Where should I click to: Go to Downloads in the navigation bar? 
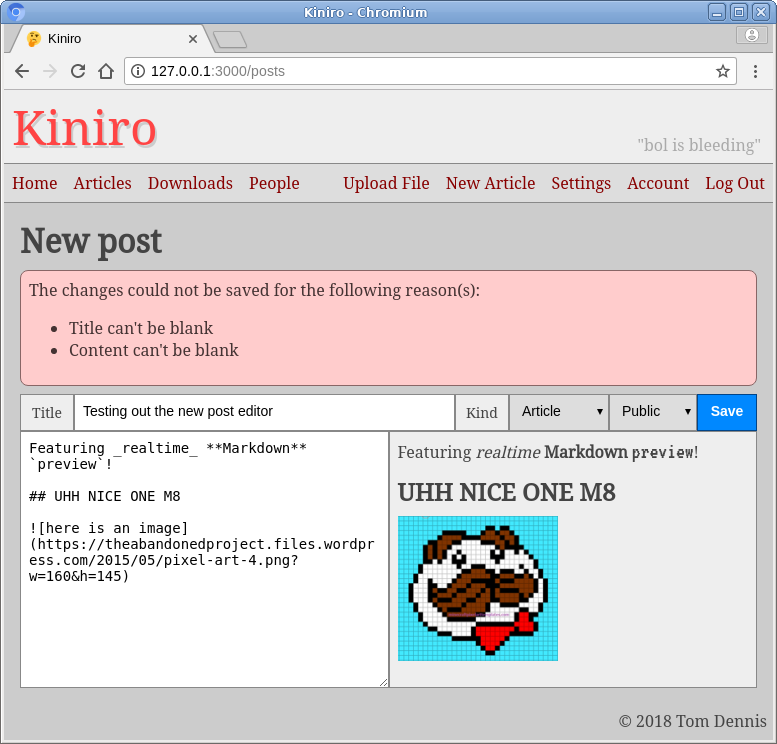[x=190, y=183]
